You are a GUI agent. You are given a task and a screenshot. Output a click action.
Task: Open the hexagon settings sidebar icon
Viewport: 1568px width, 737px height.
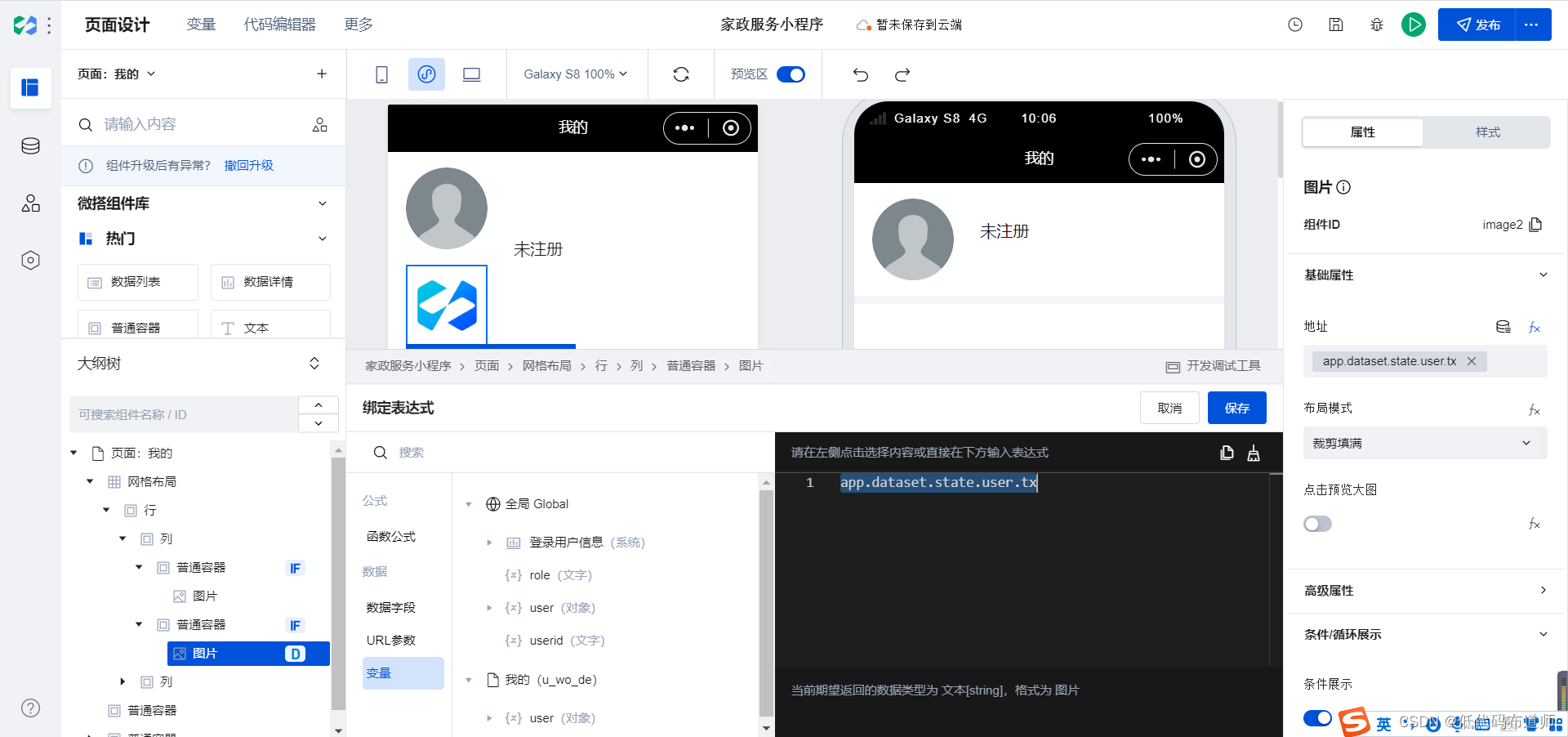pos(30,261)
